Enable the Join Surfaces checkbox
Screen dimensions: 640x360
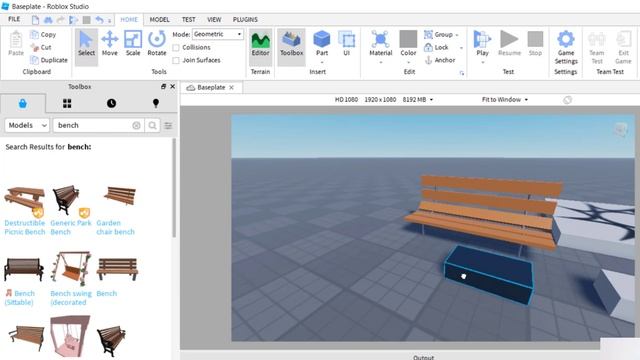[176, 60]
